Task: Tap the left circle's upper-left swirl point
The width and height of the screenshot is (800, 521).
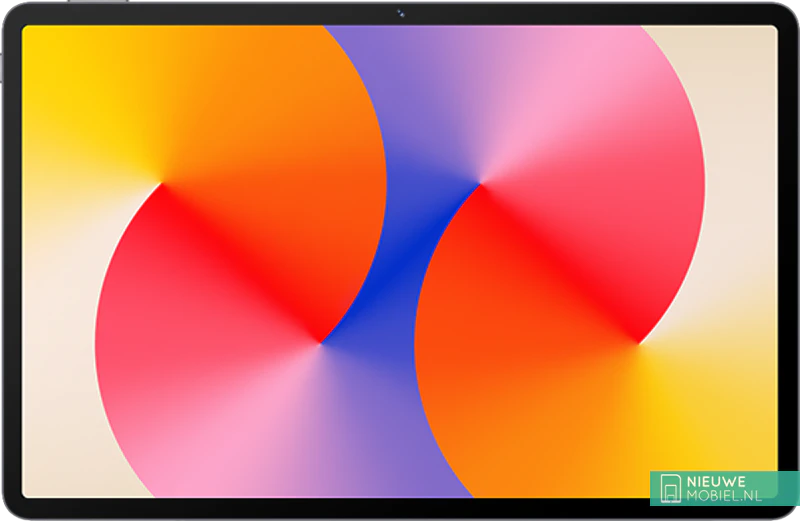Action: pos(162,184)
